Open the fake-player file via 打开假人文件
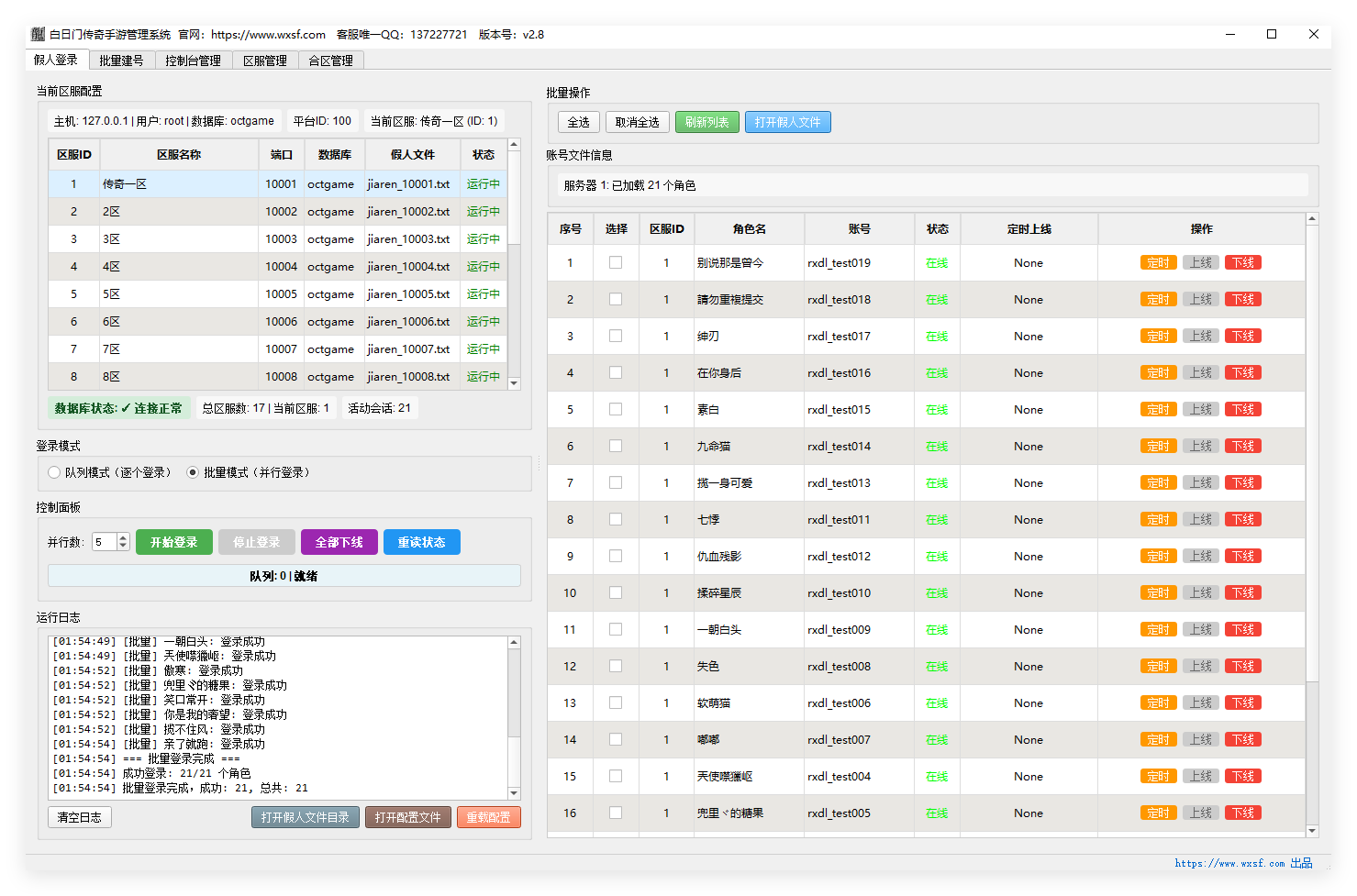This screenshot has width=1357, height=896. point(787,122)
